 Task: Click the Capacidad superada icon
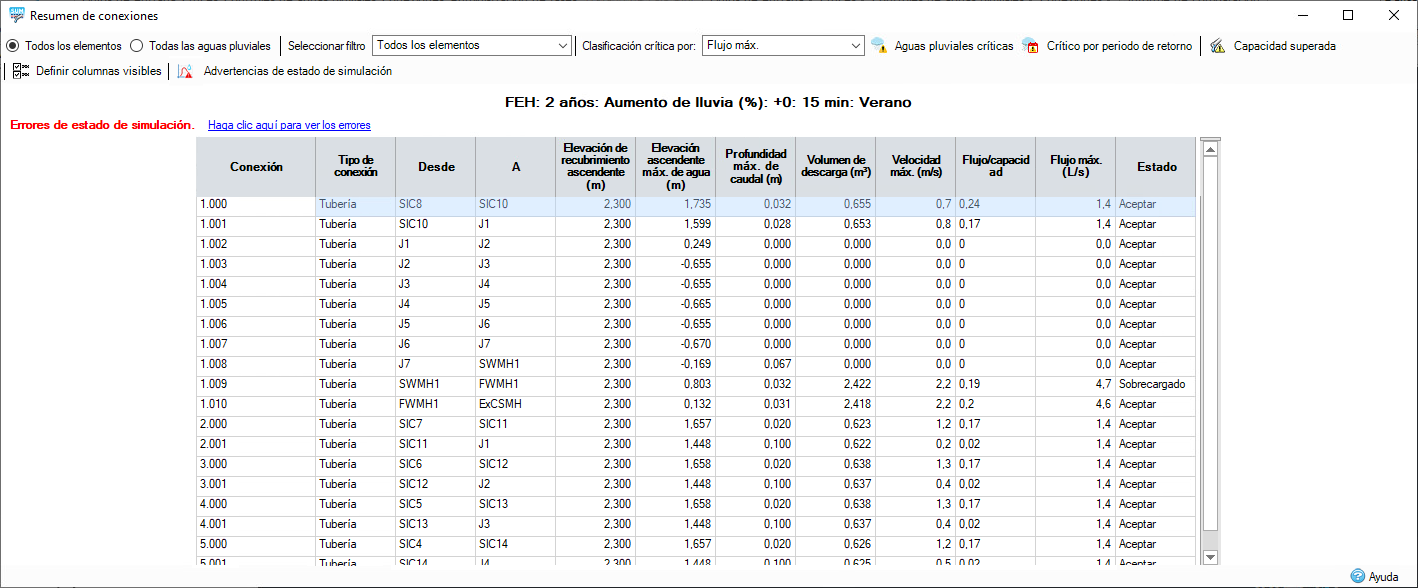click(1217, 46)
